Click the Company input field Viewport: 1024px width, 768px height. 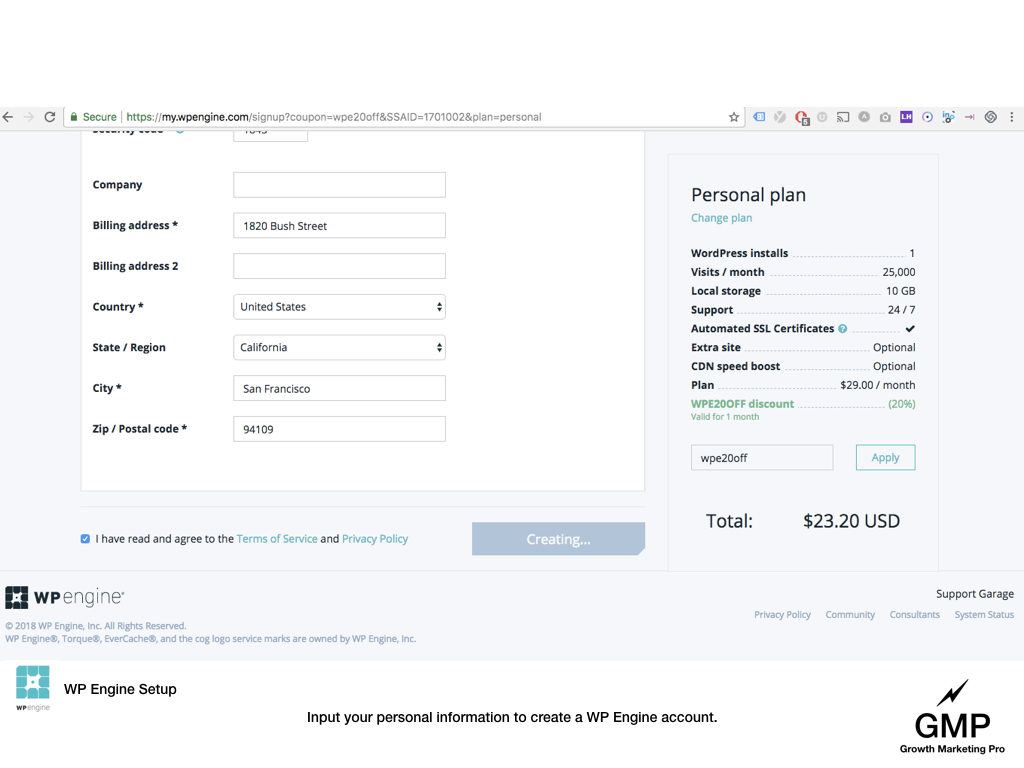click(x=340, y=185)
